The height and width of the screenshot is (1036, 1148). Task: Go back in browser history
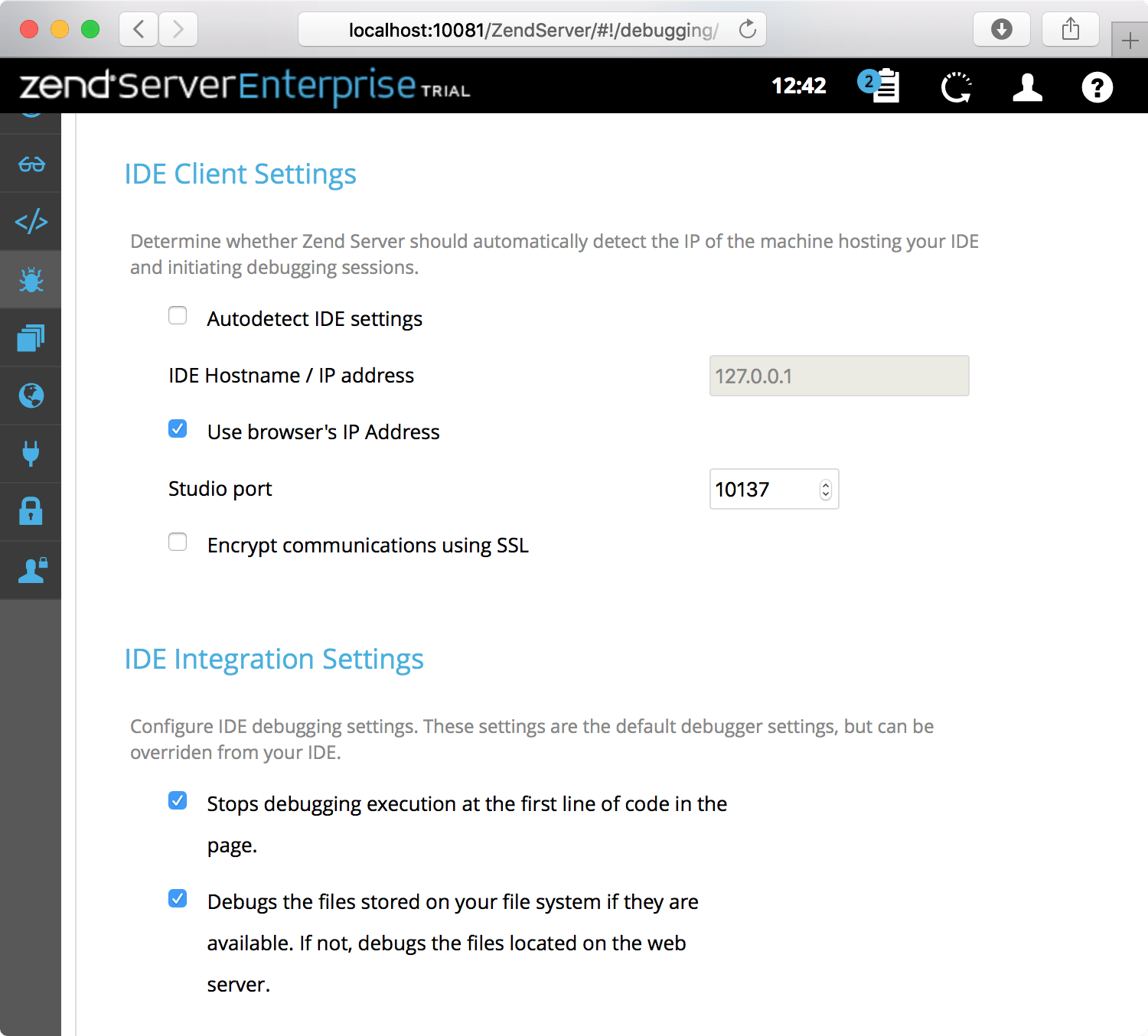[x=139, y=30]
